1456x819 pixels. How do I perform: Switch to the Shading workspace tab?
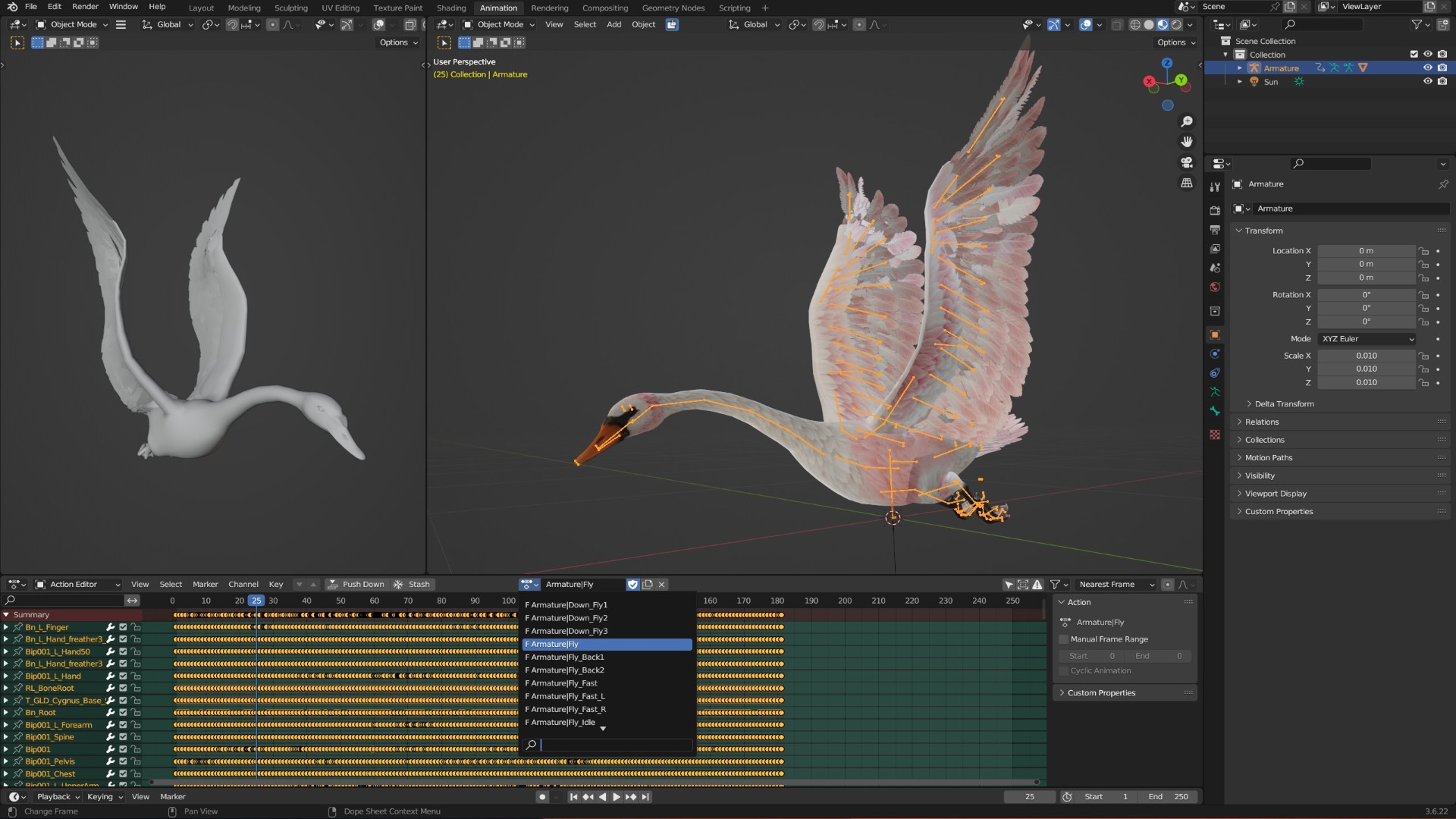(451, 8)
